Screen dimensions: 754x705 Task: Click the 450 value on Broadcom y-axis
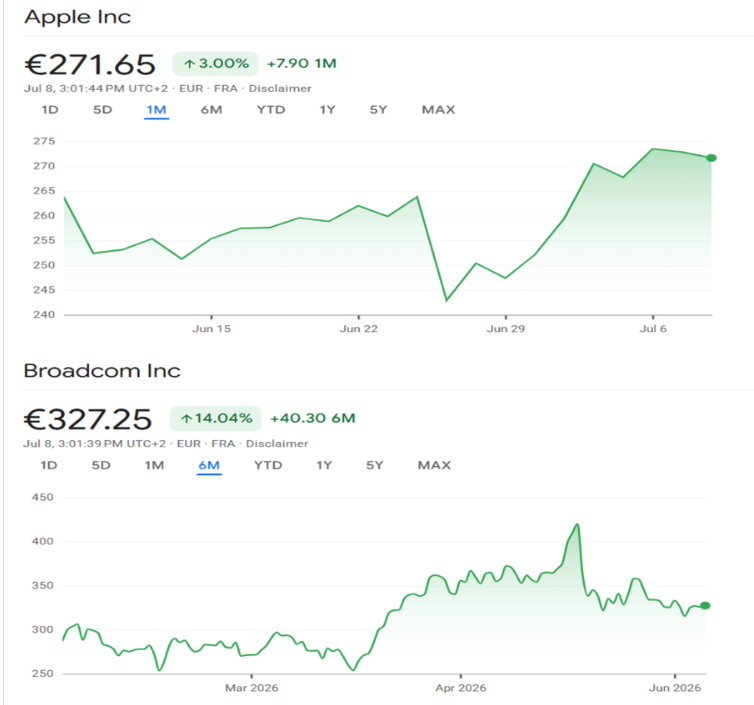42,497
